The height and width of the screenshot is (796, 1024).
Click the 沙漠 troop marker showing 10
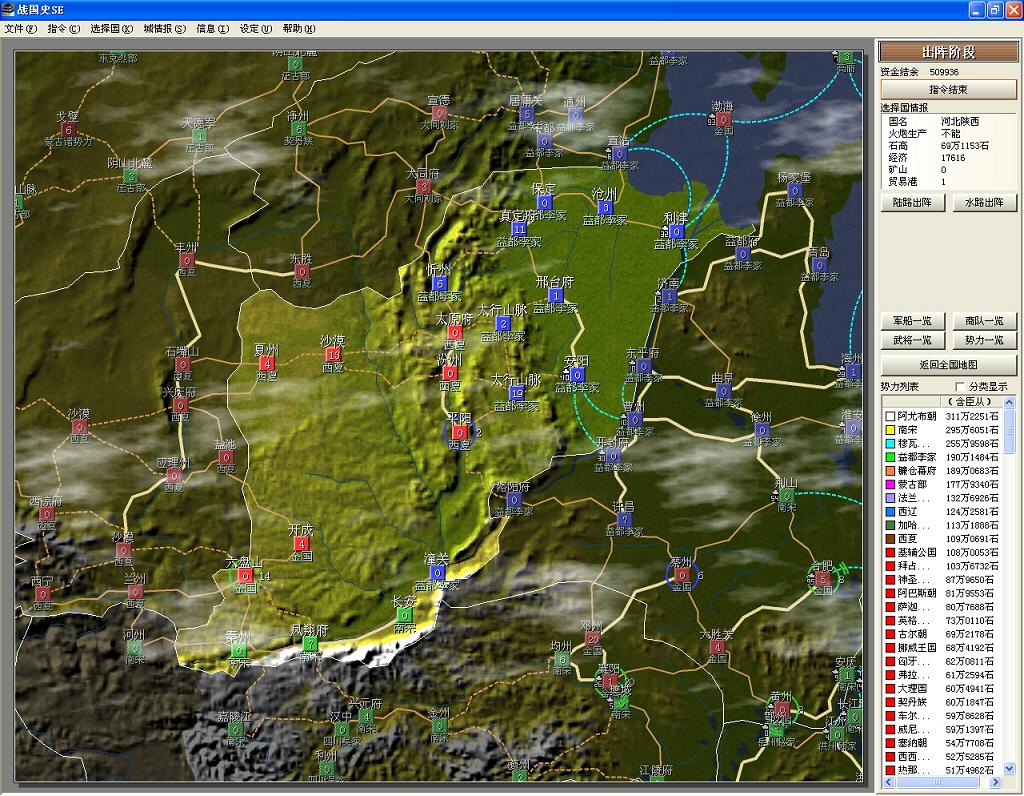pos(333,355)
